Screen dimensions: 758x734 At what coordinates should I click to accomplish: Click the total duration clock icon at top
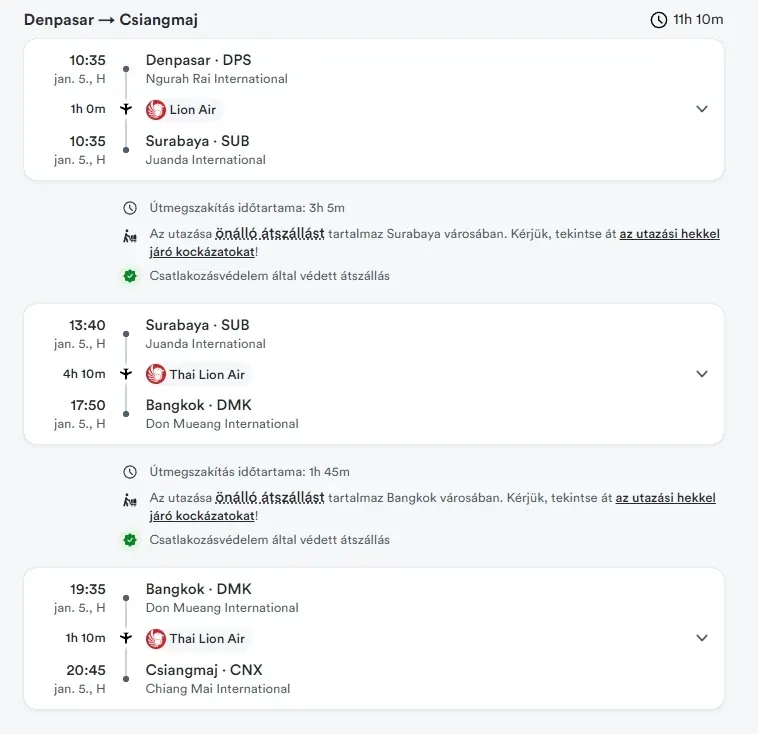(658, 20)
